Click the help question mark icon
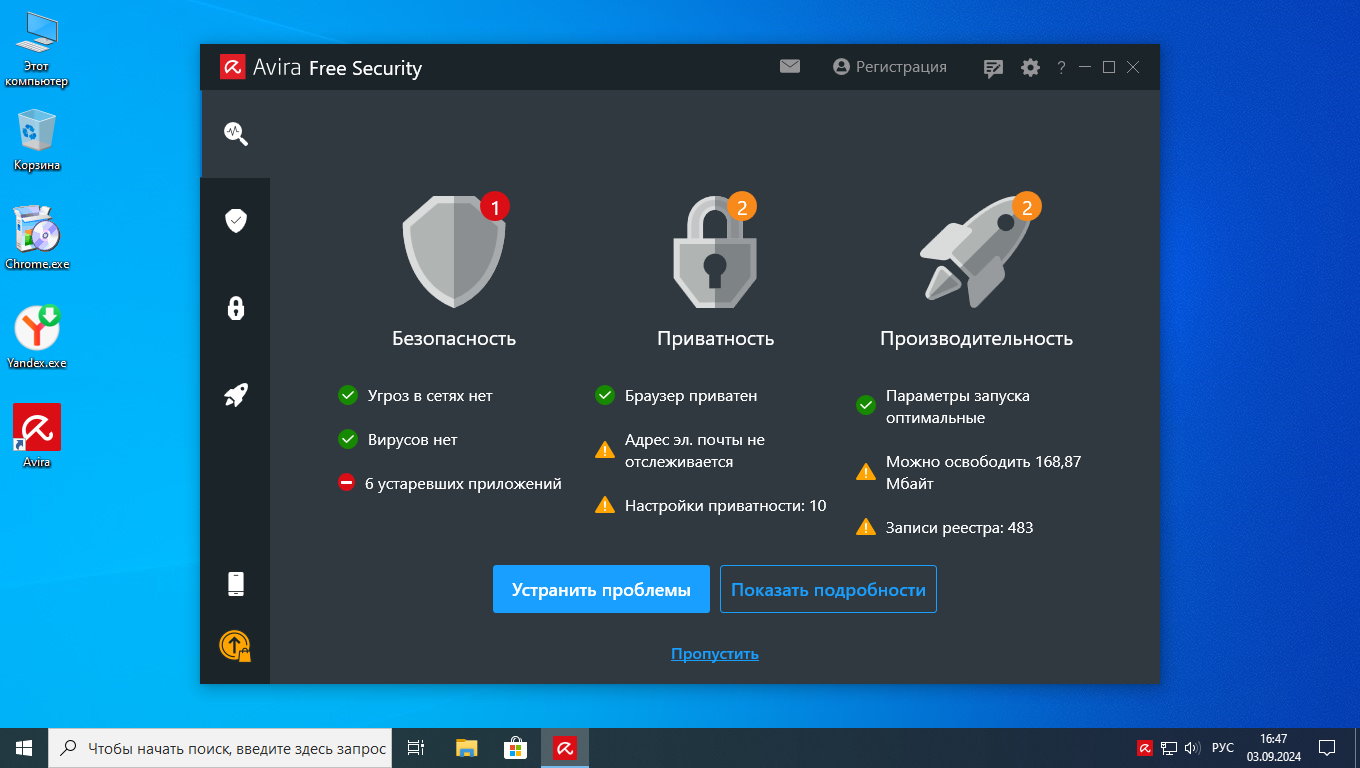1360x768 pixels. (1061, 68)
